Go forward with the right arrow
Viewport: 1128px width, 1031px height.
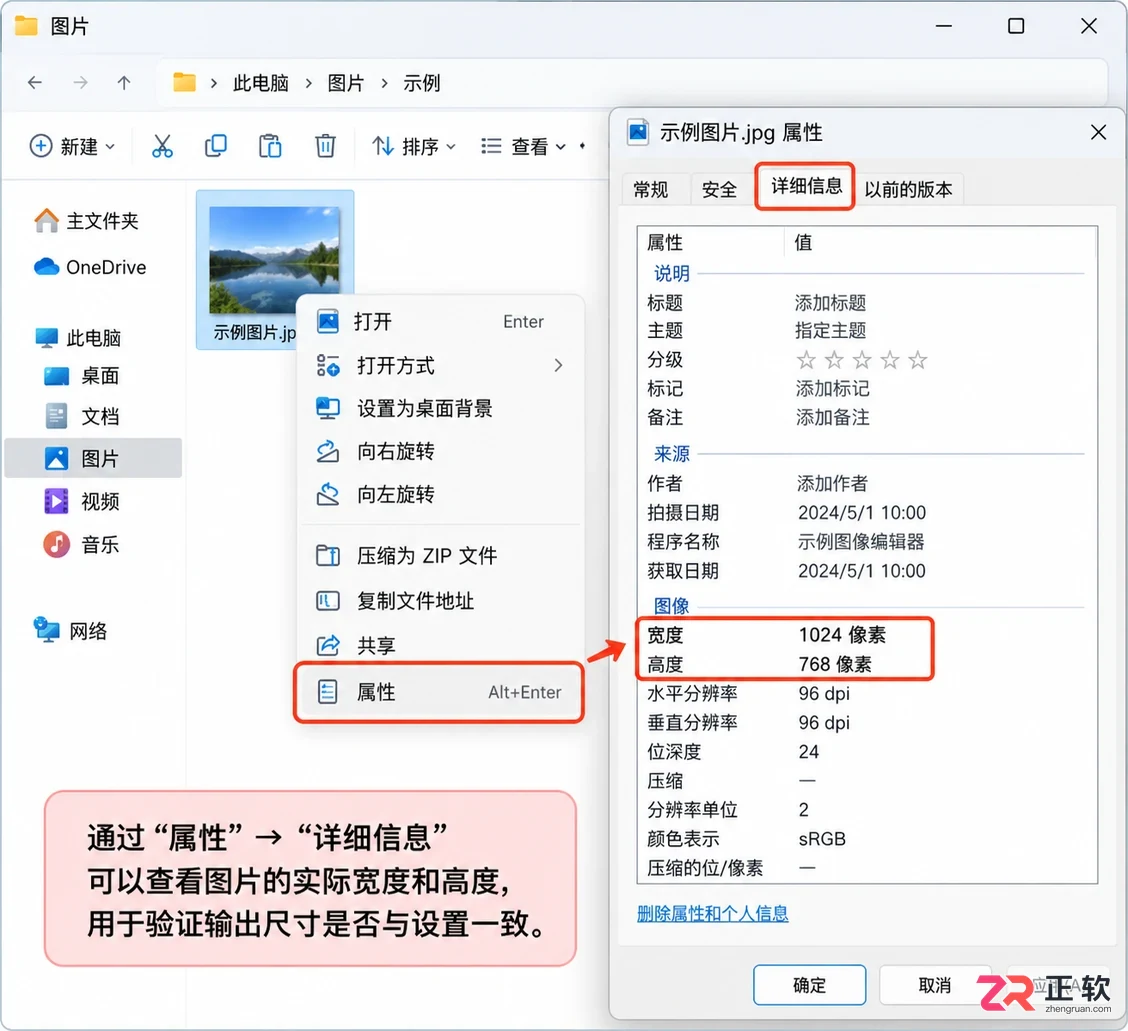tap(80, 83)
